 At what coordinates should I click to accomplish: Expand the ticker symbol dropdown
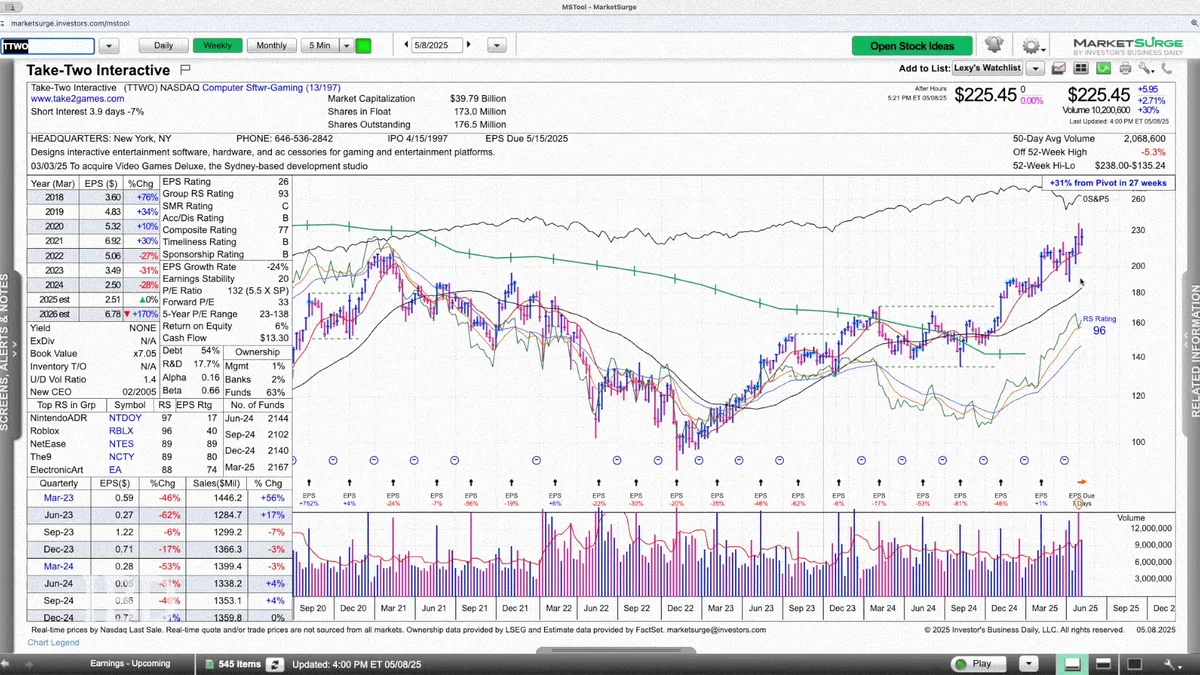(108, 46)
